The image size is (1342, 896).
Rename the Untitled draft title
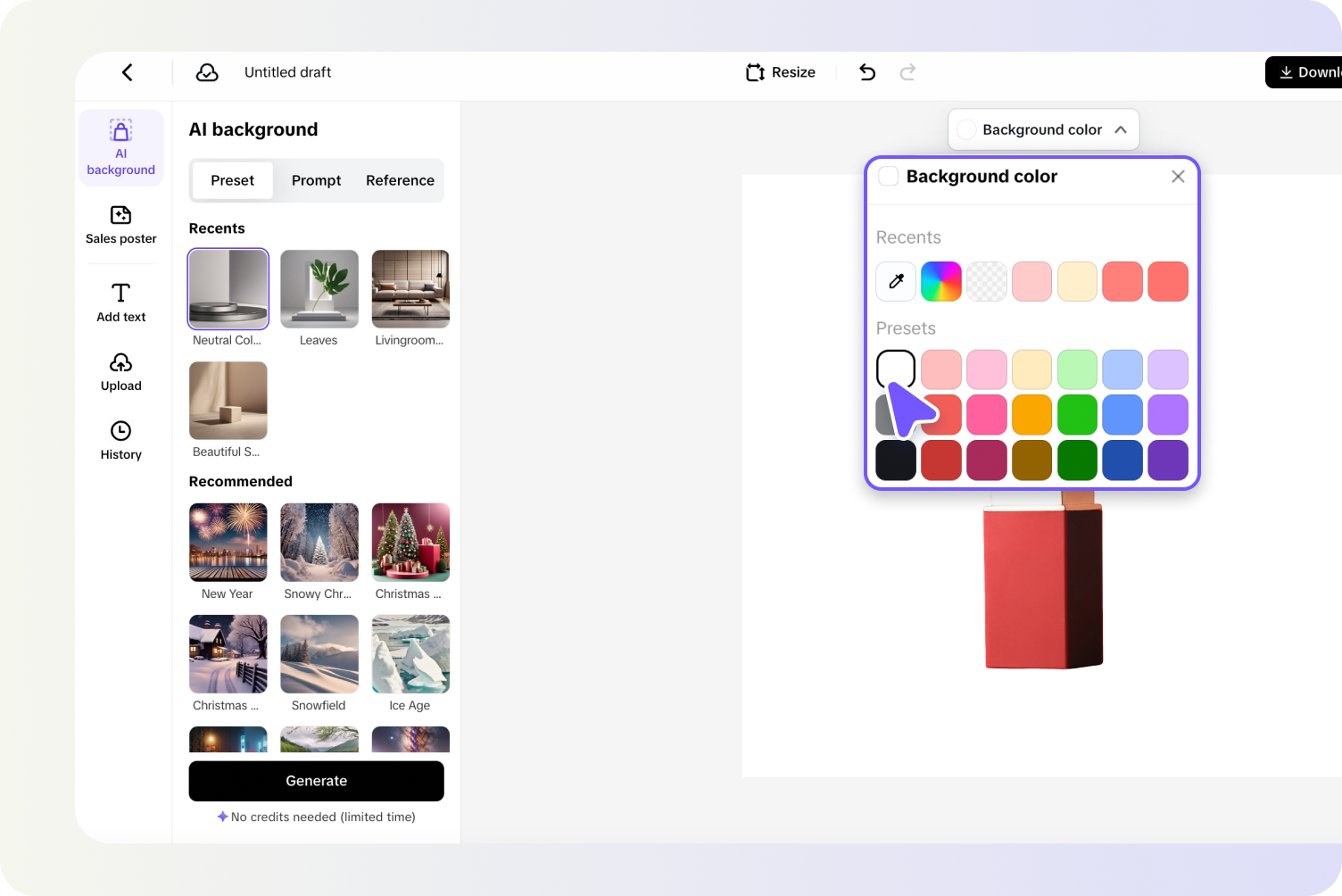click(287, 72)
